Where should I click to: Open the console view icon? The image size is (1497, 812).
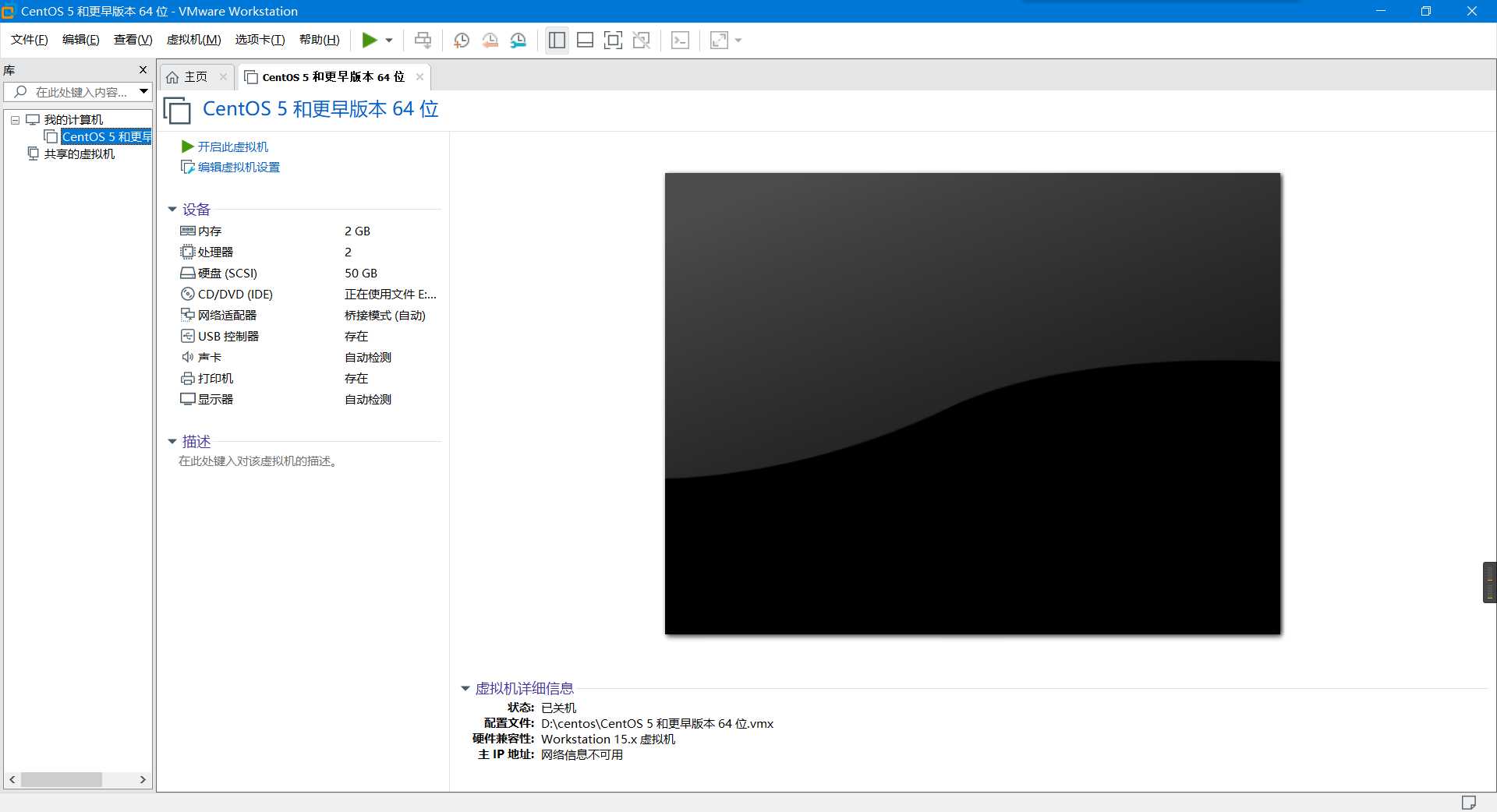(x=680, y=40)
